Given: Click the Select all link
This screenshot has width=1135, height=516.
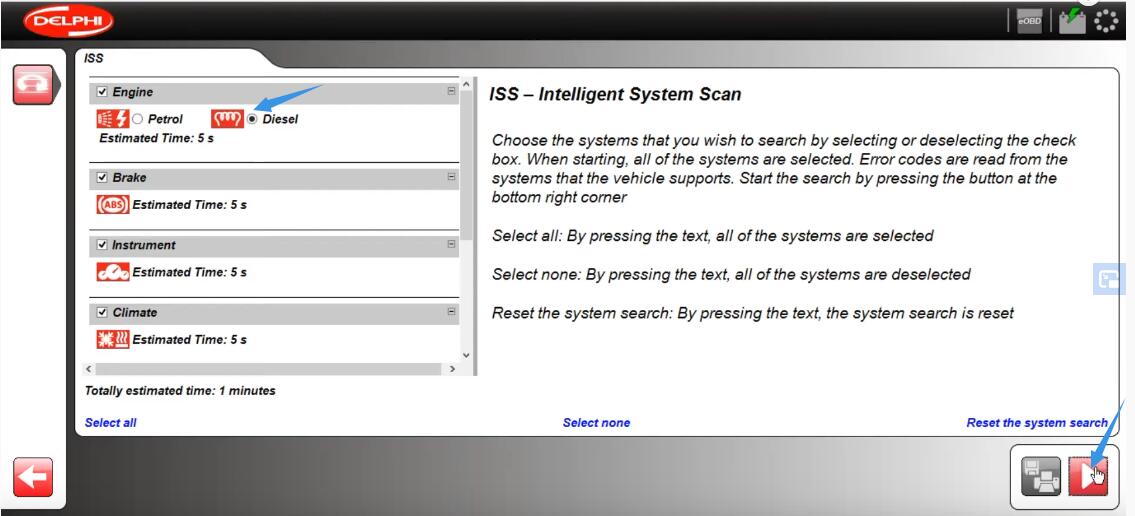Looking at the screenshot, I should pyautogui.click(x=111, y=423).
